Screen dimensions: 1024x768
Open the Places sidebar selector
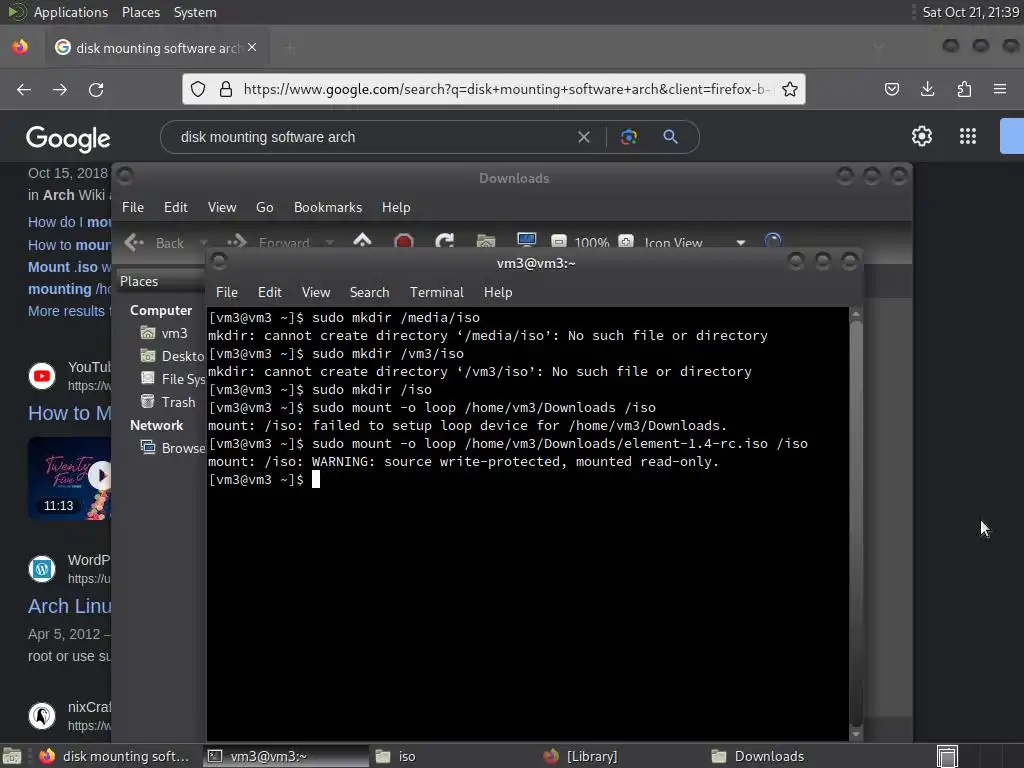(161, 281)
